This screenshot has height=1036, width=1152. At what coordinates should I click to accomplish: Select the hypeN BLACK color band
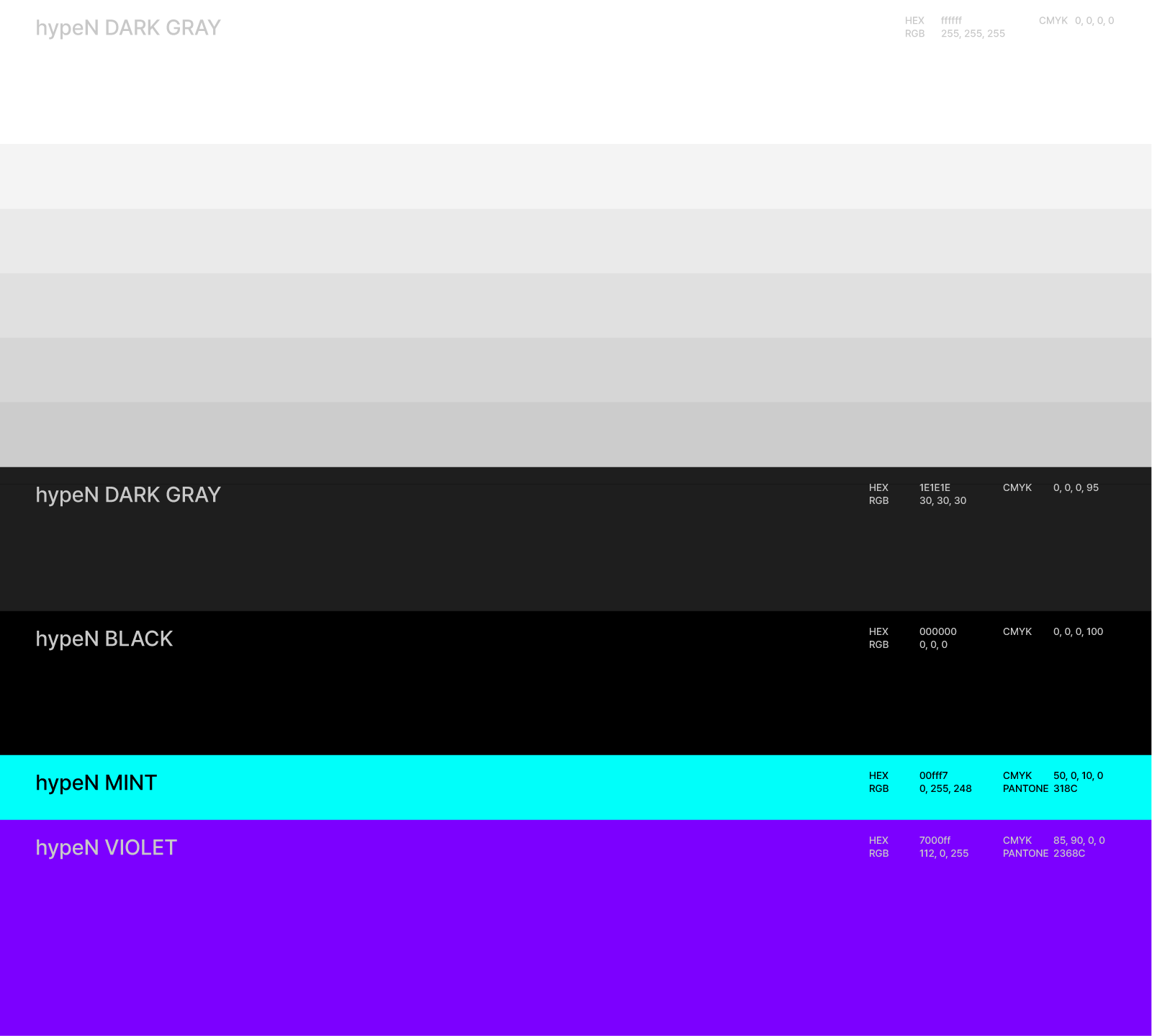click(x=576, y=683)
